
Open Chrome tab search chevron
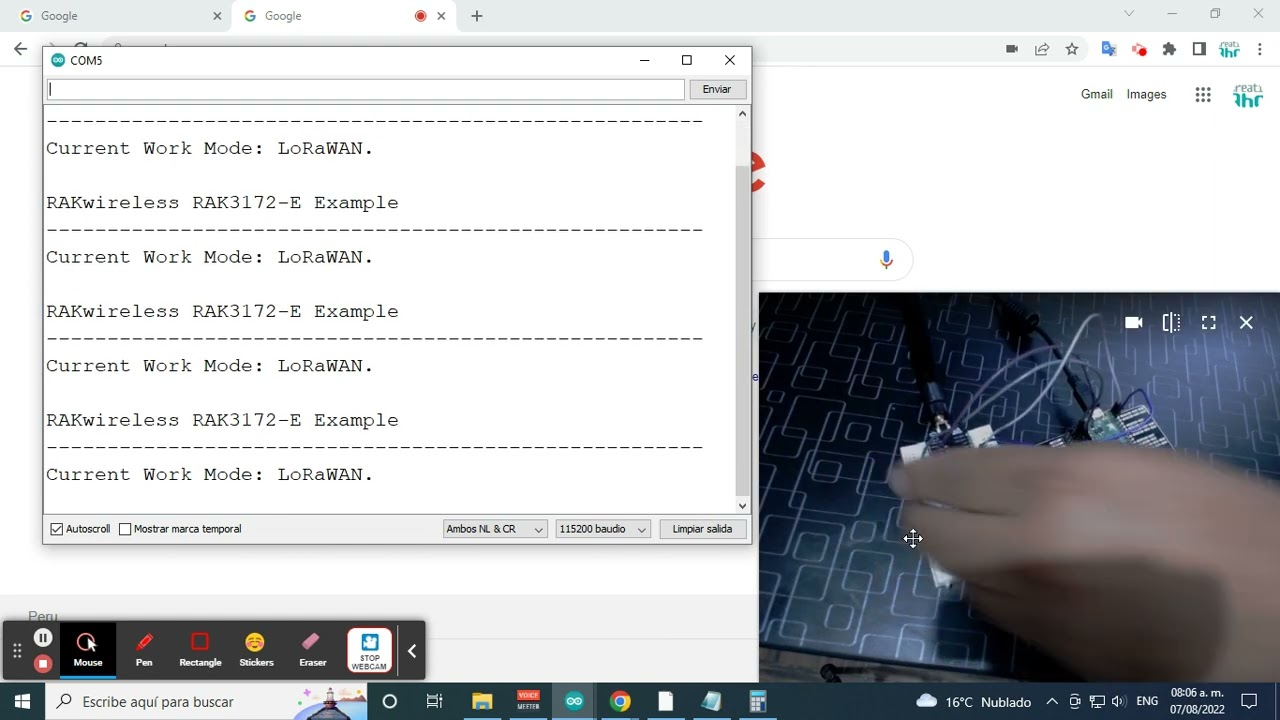click(x=1129, y=14)
